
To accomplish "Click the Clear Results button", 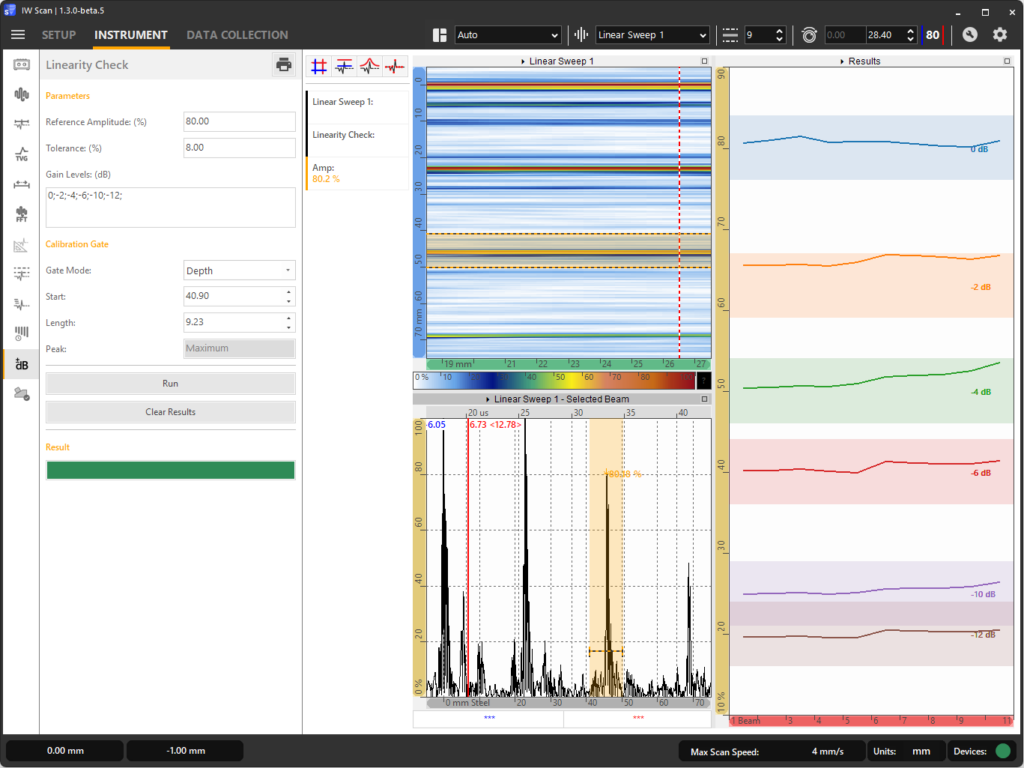I will (x=170, y=412).
